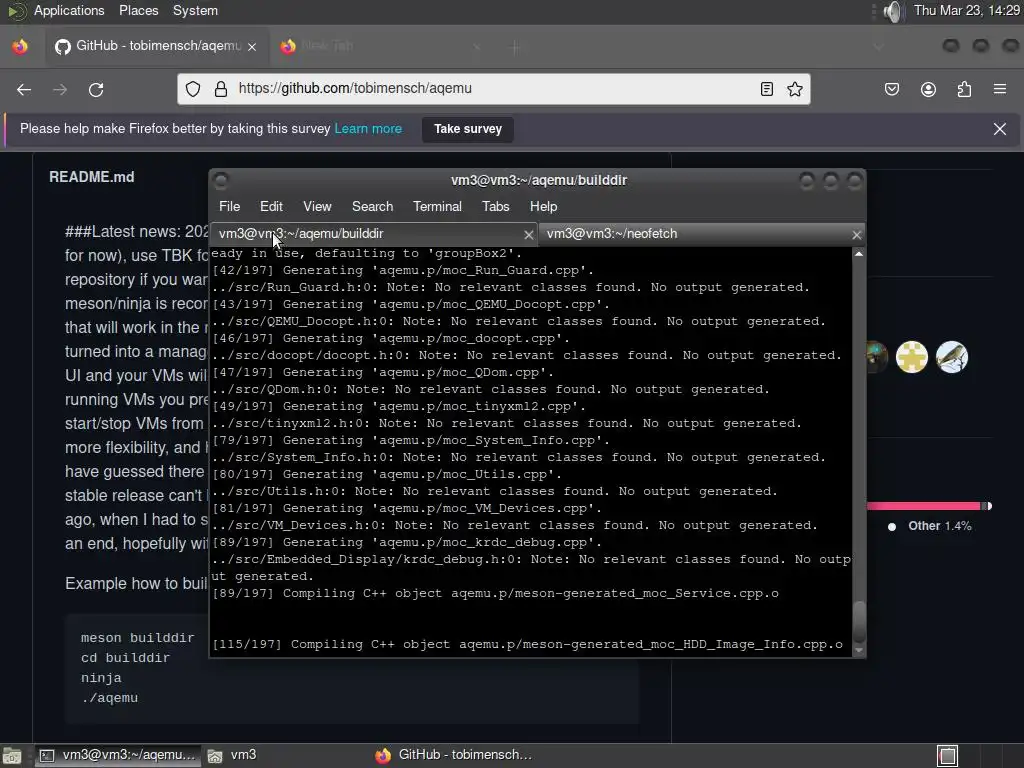
Task: Click the [115/197] Compiling line in the terminal
Action: 528,645
